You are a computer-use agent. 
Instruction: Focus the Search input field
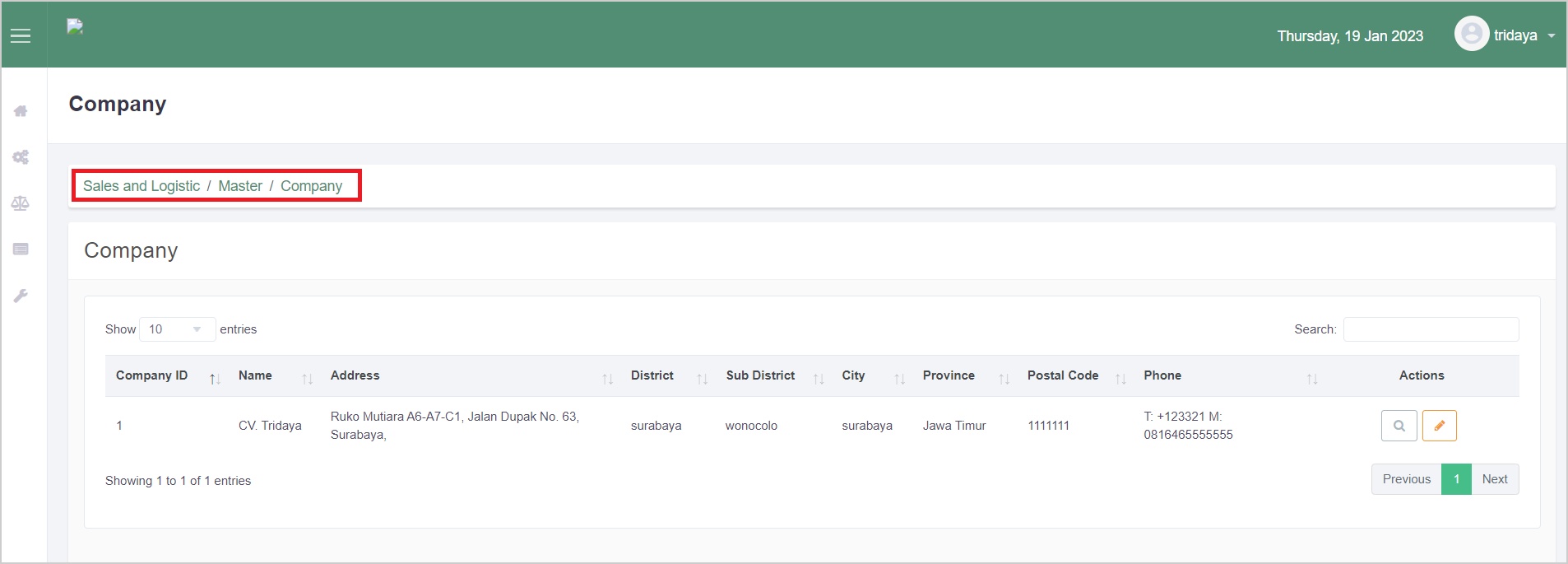[x=1431, y=329]
